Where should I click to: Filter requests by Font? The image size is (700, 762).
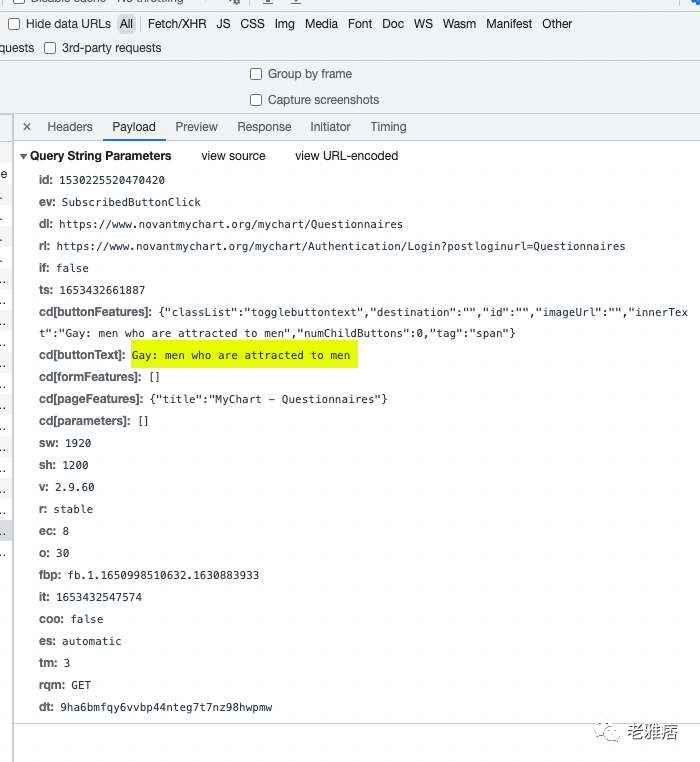pos(360,24)
